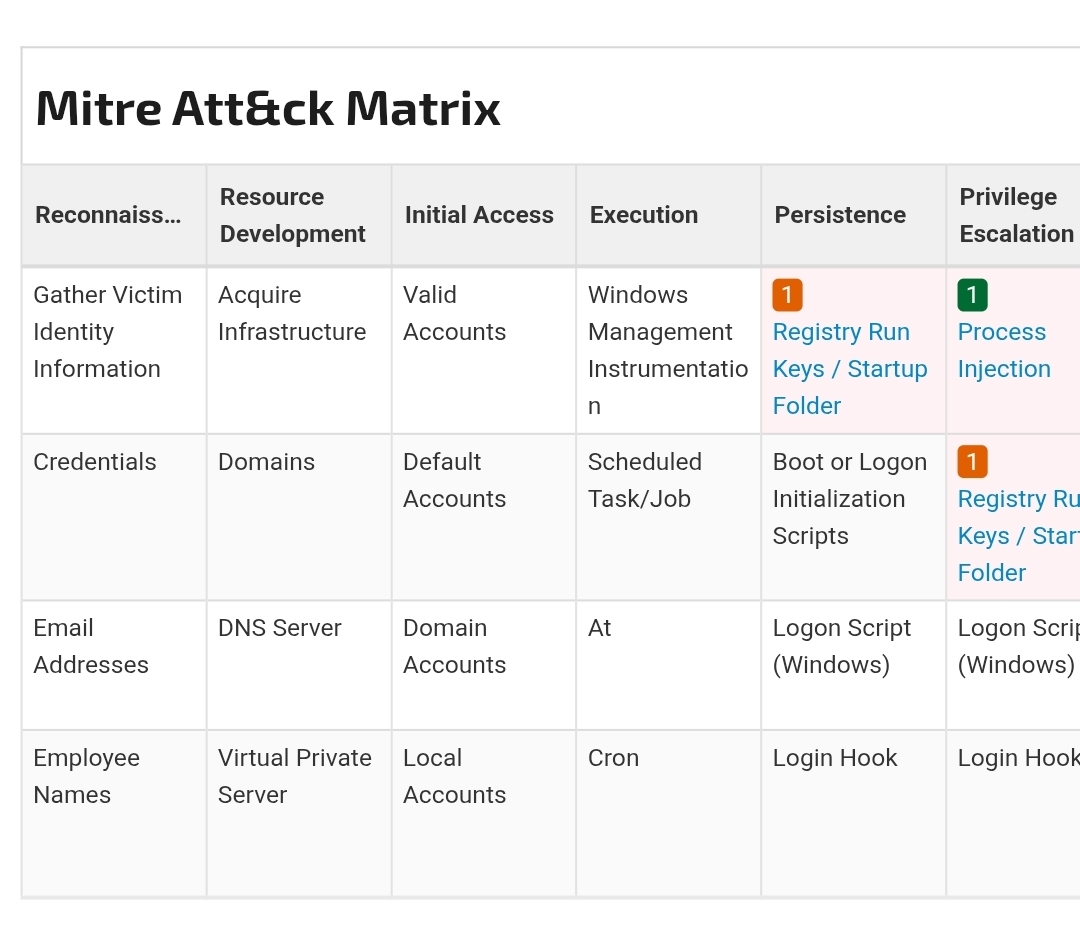Open Registry Run Keys link under Persistence
1080x940 pixels.
[x=850, y=368]
